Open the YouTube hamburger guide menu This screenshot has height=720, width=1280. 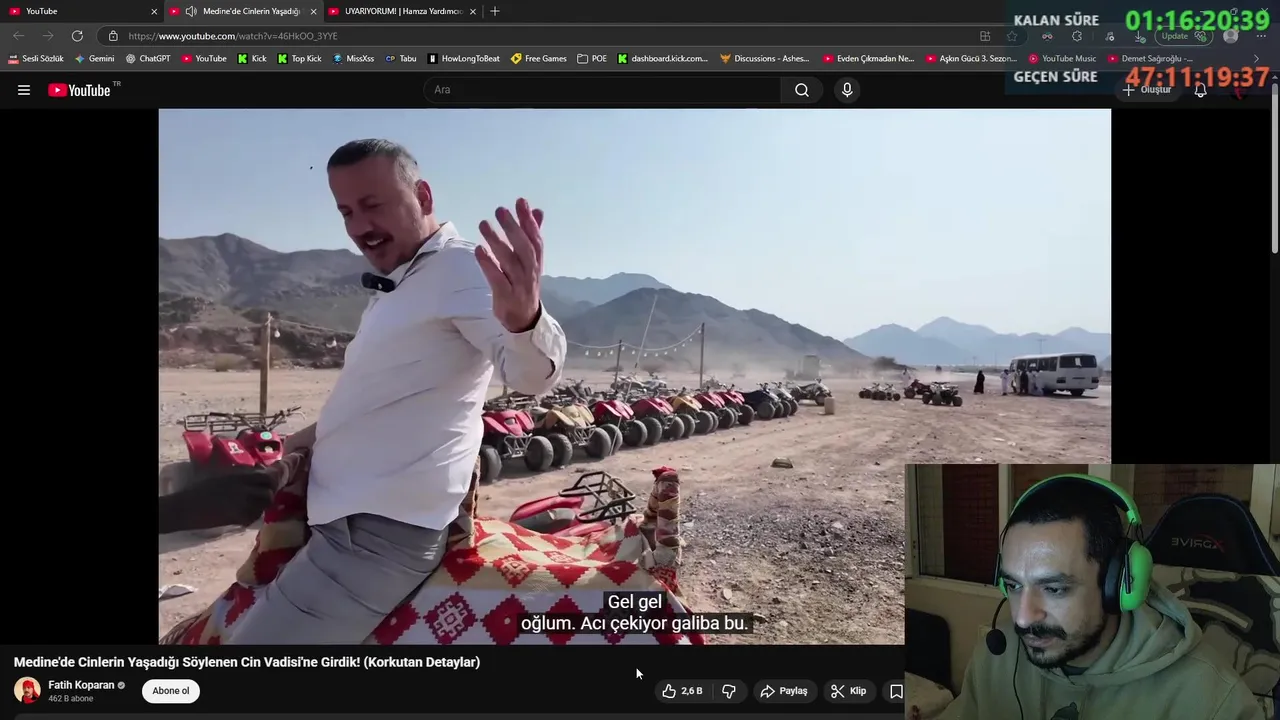[24, 90]
